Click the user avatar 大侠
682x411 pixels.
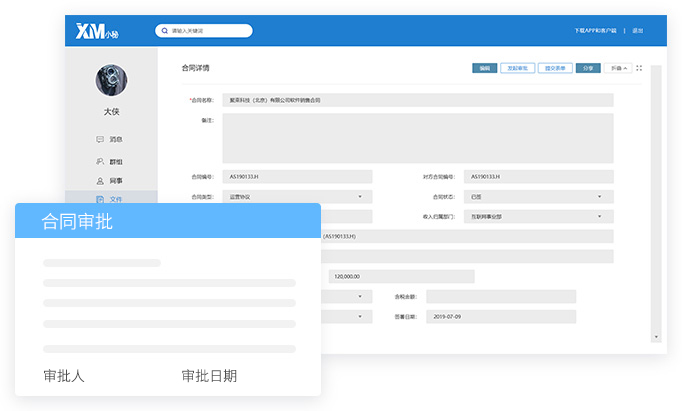coord(111,81)
